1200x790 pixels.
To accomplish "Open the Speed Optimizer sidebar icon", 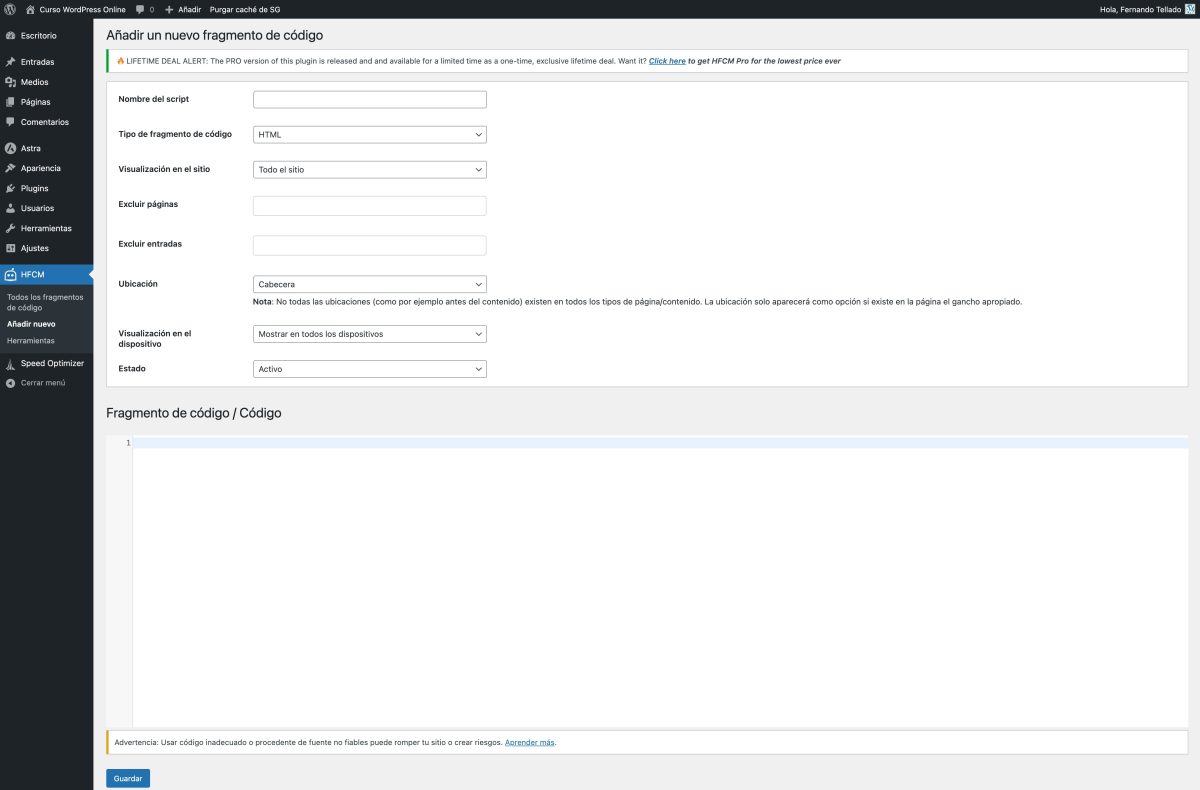I will pos(12,362).
